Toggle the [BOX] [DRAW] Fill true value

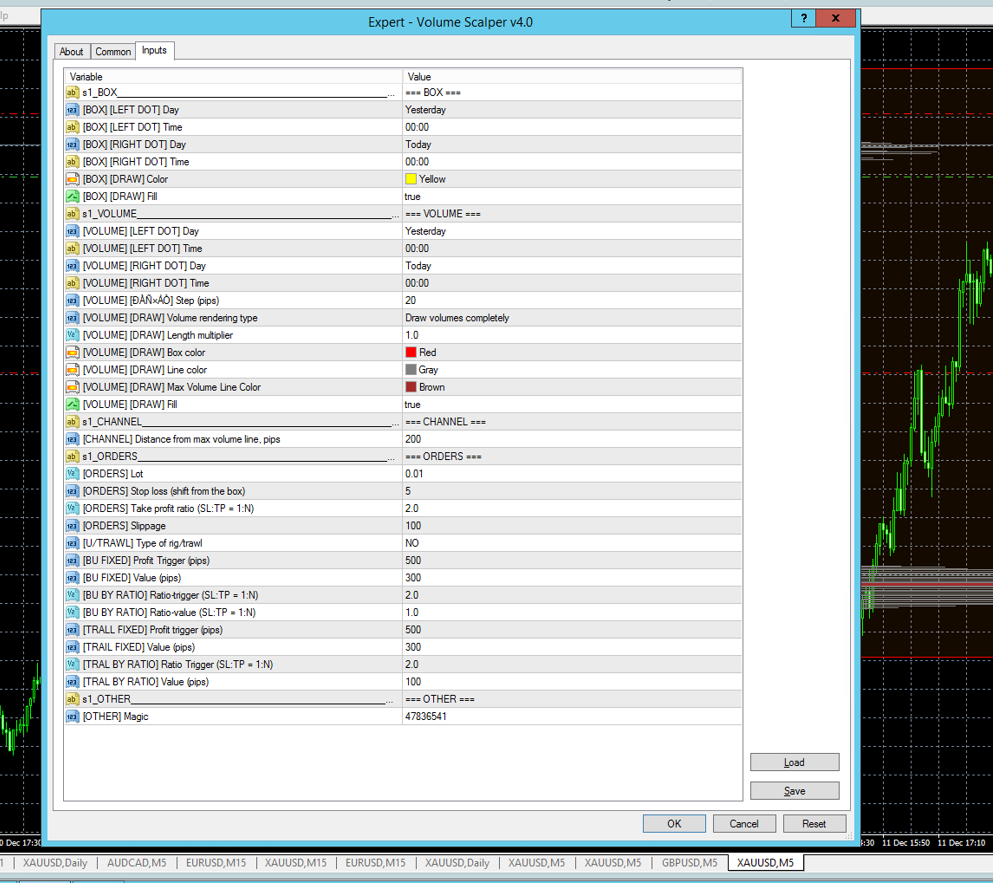(413, 197)
